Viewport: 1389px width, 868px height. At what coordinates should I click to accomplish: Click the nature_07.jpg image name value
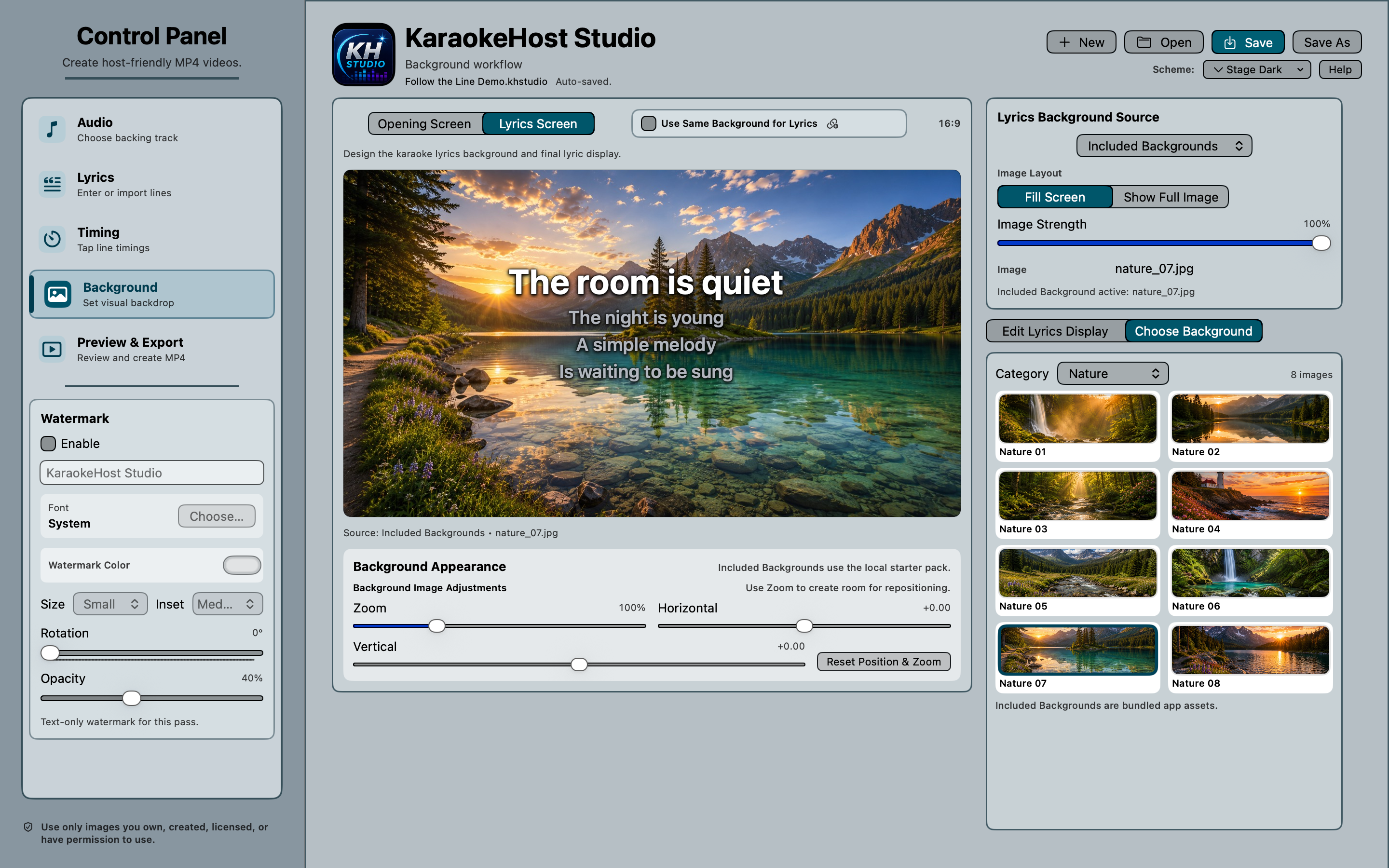[x=1154, y=269]
